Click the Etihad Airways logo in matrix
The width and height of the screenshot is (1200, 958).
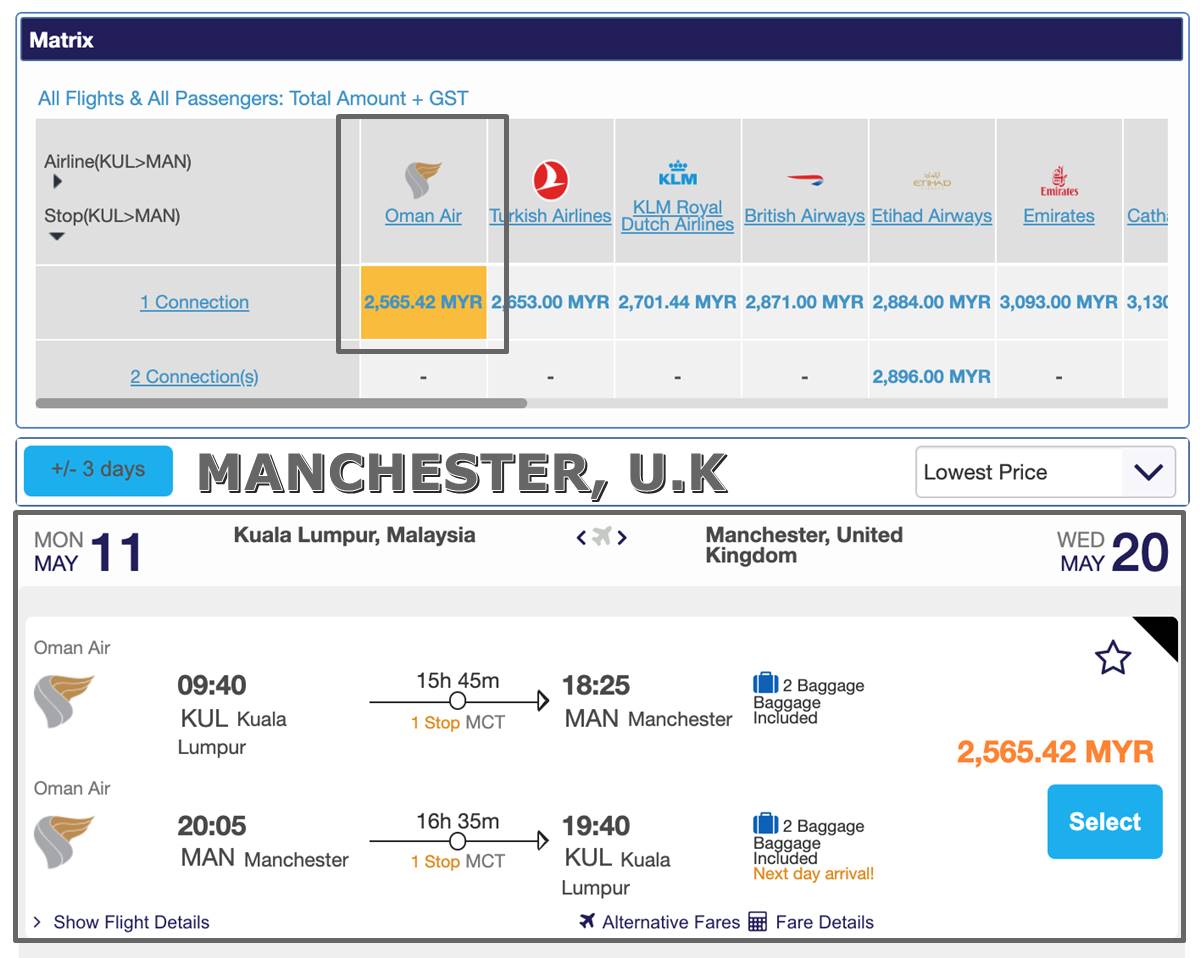coord(931,180)
